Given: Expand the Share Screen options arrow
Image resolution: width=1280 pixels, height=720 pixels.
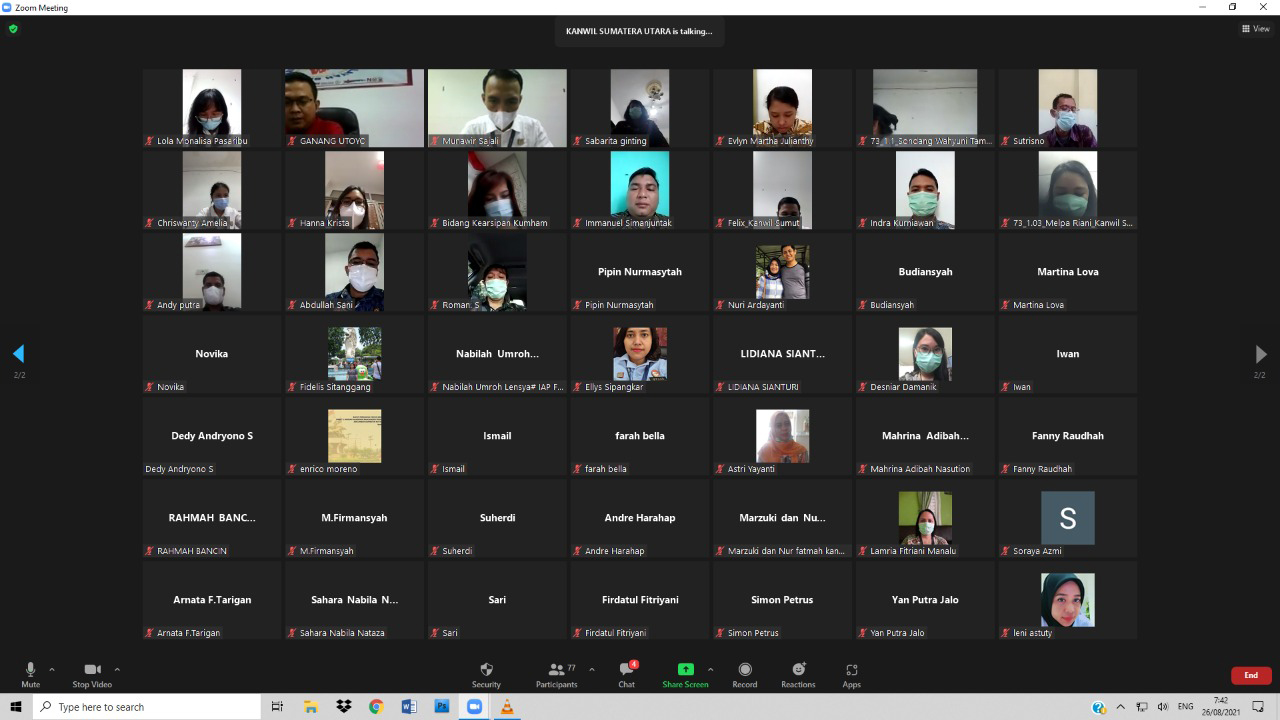Looking at the screenshot, I should coord(711,670).
